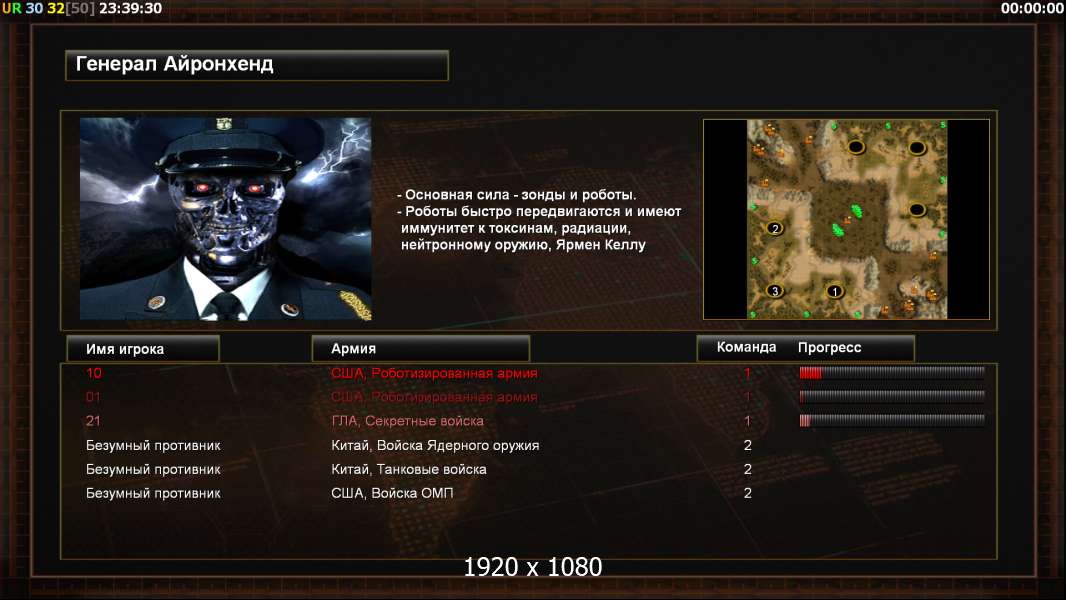Click progress bar of player 10

coord(892,372)
